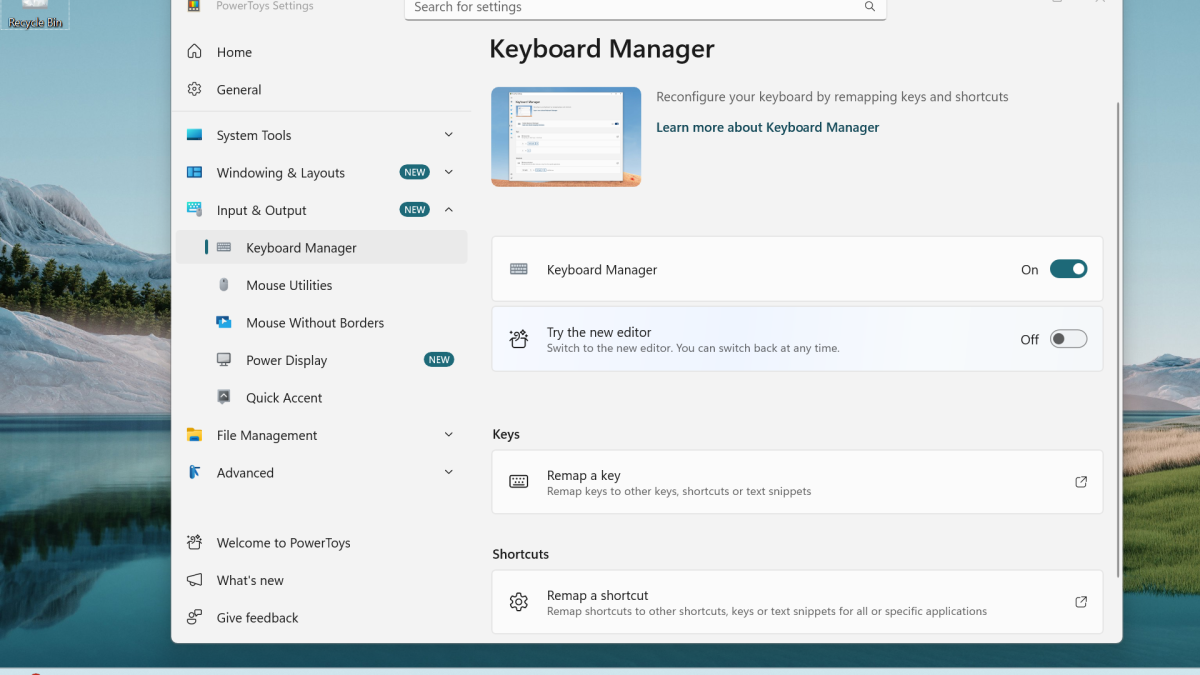Click the Input & Output keyboard icon

[x=194, y=210]
